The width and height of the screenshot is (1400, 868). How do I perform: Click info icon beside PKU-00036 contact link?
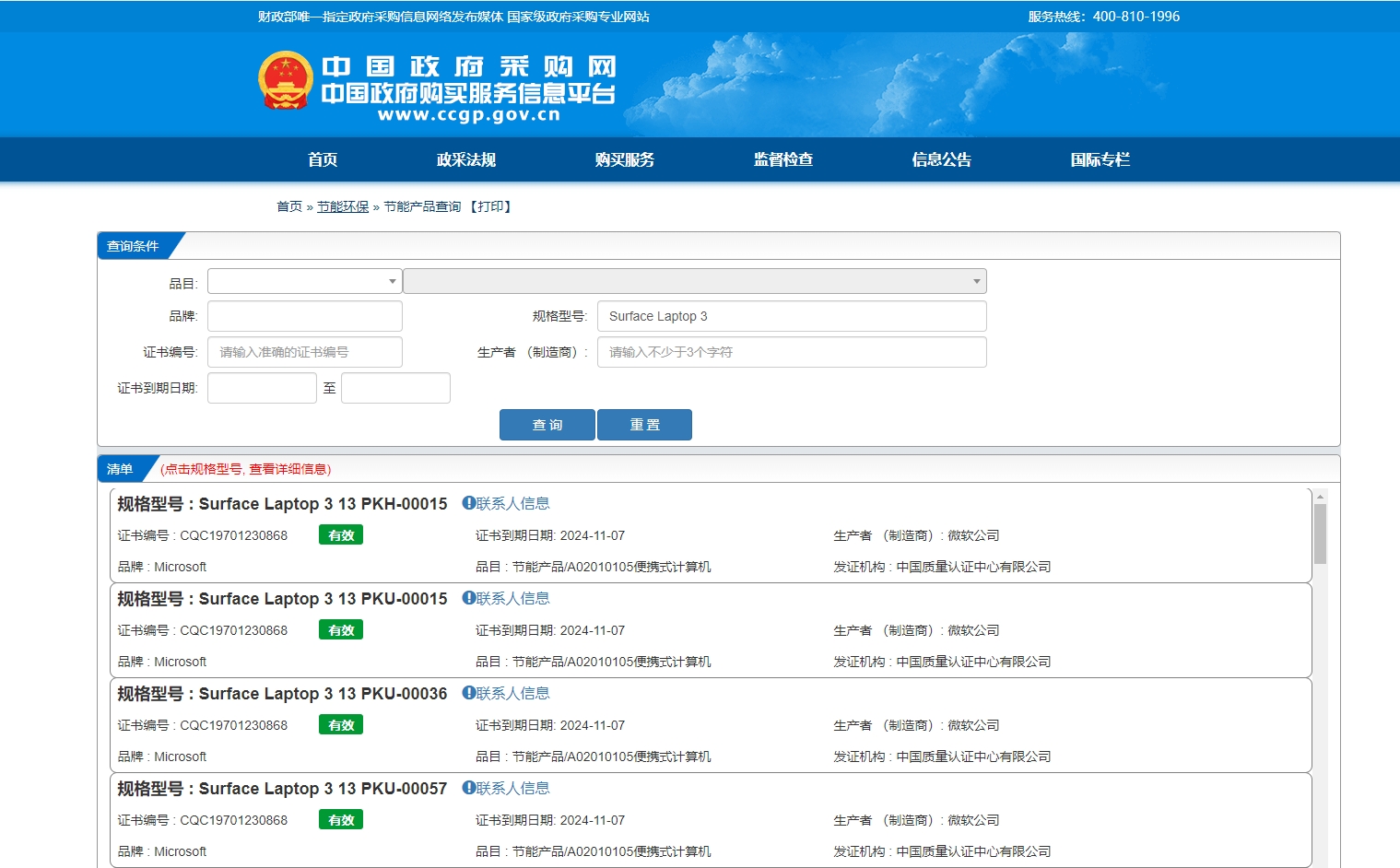tap(468, 693)
